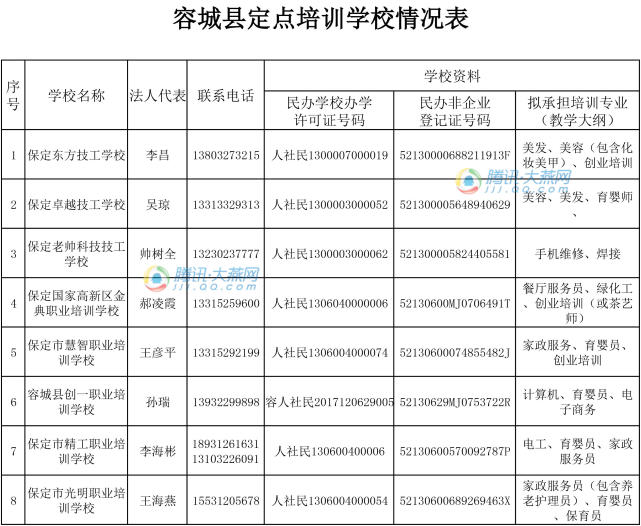Click registration code 52130629MJ0753722R

tap(455, 402)
